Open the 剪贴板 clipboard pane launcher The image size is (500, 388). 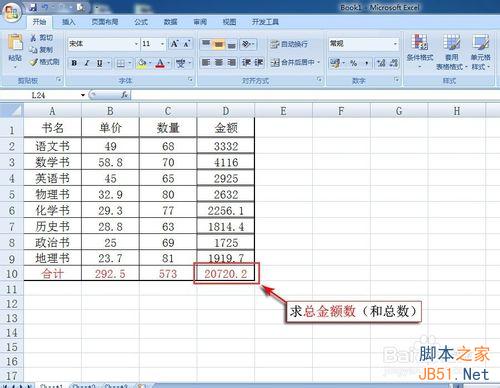(x=59, y=79)
